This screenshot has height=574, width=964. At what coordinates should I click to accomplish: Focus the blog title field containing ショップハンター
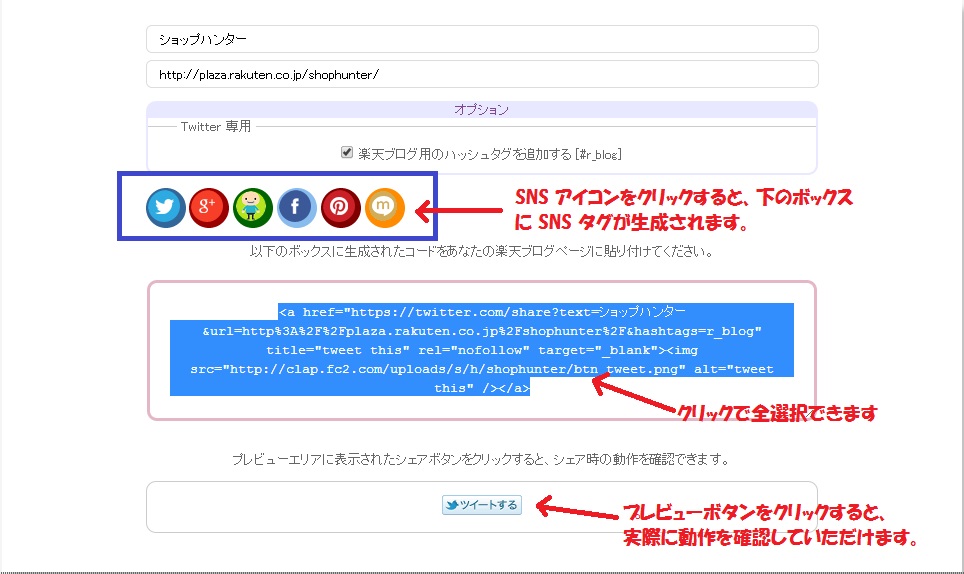click(482, 39)
